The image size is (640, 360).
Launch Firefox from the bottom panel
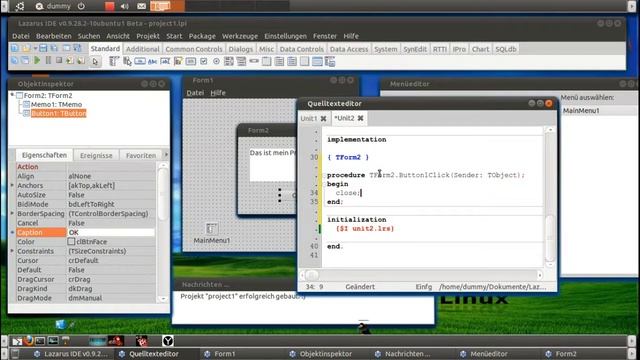pyautogui.click(x=28, y=340)
